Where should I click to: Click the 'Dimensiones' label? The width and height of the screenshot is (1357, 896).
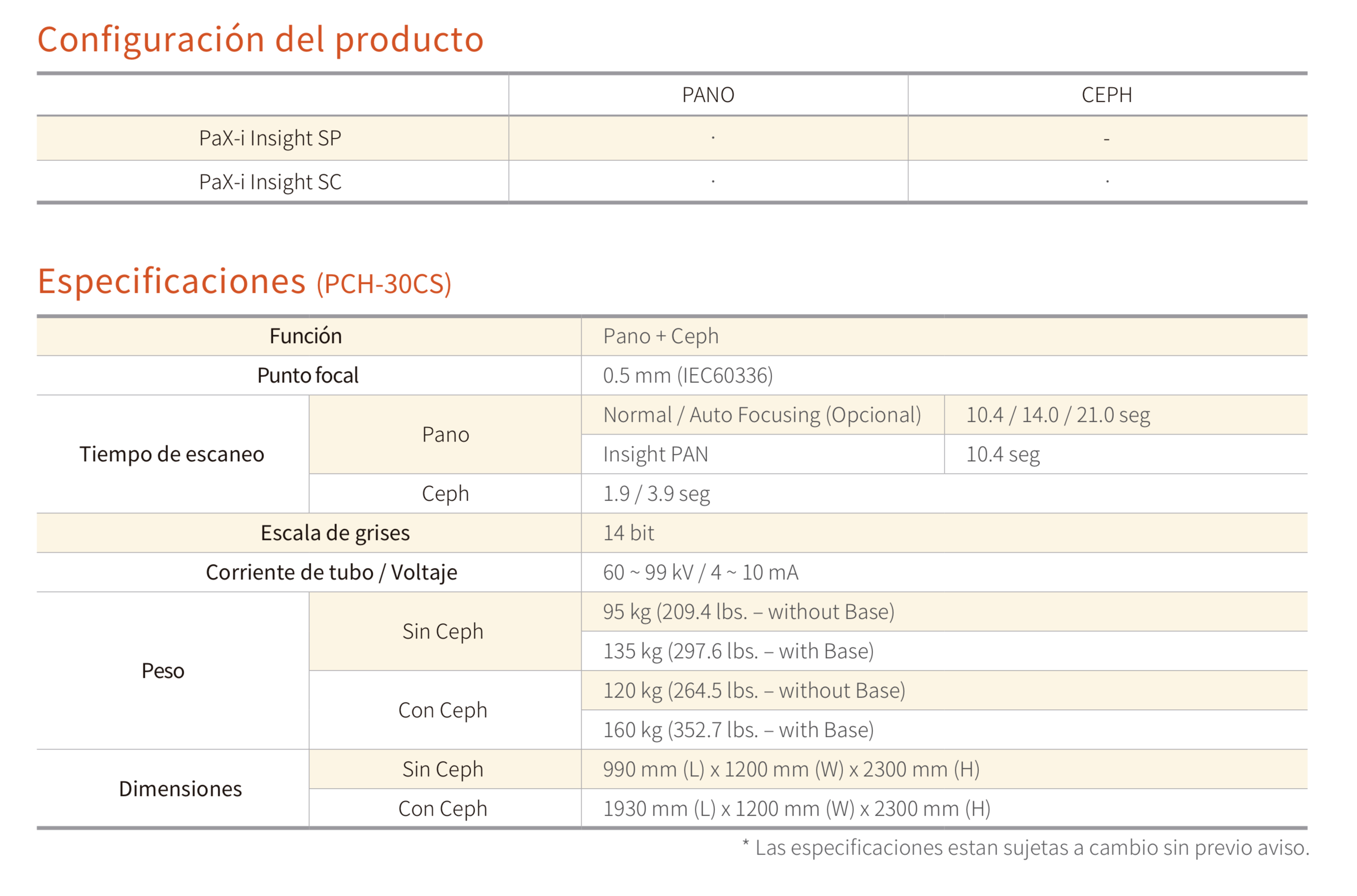coord(181,789)
